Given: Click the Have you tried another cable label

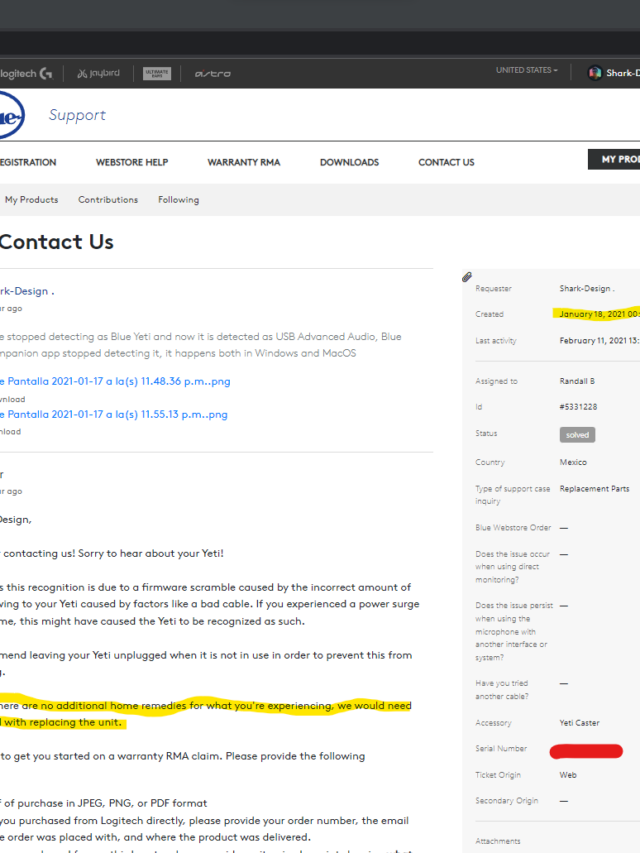Looking at the screenshot, I should tap(502, 690).
